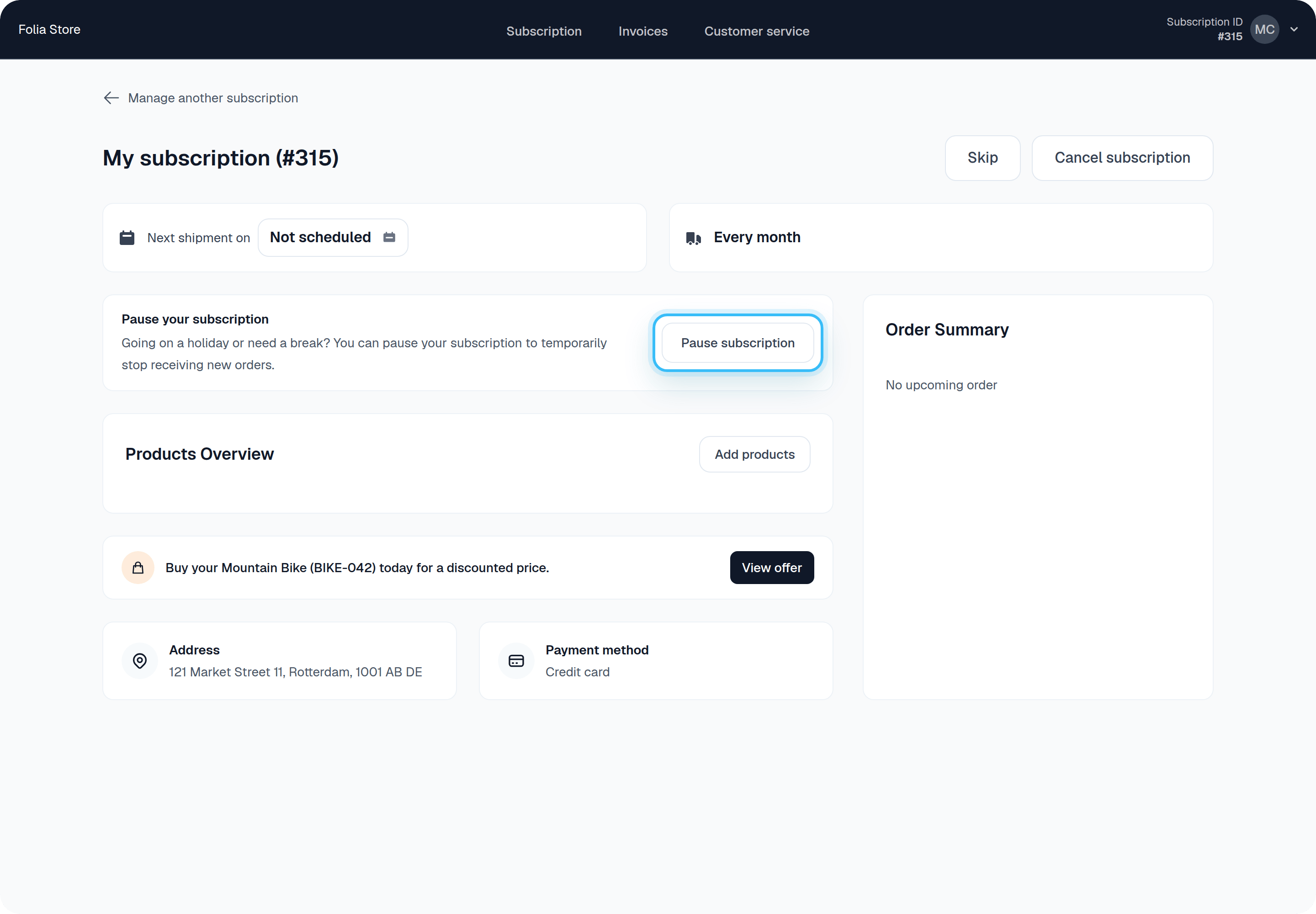
Task: Click the delivery truck icon beside Every month
Action: click(x=694, y=238)
